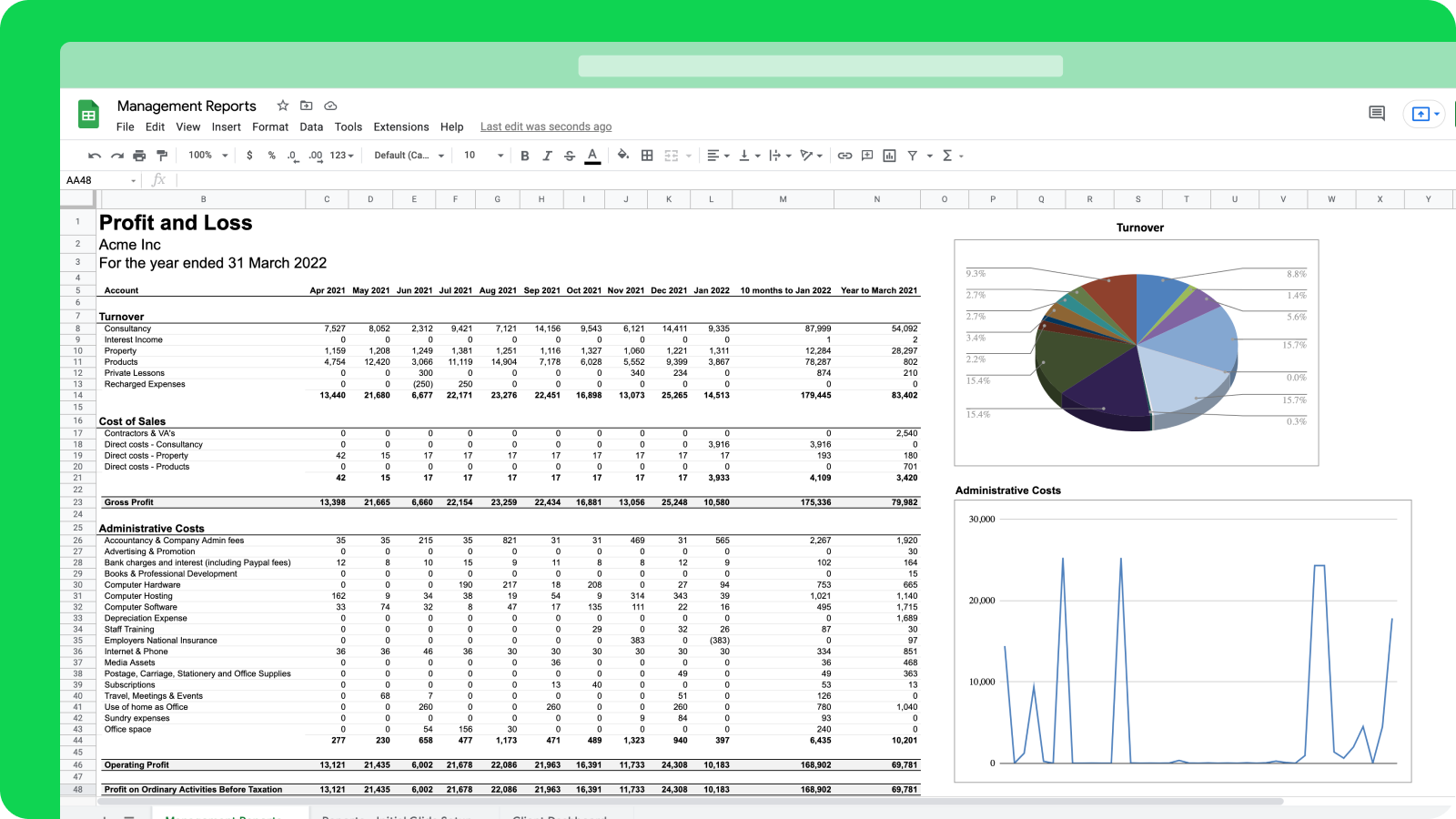The image size is (1456, 819).
Task: Click the borders grid icon
Action: 647,156
